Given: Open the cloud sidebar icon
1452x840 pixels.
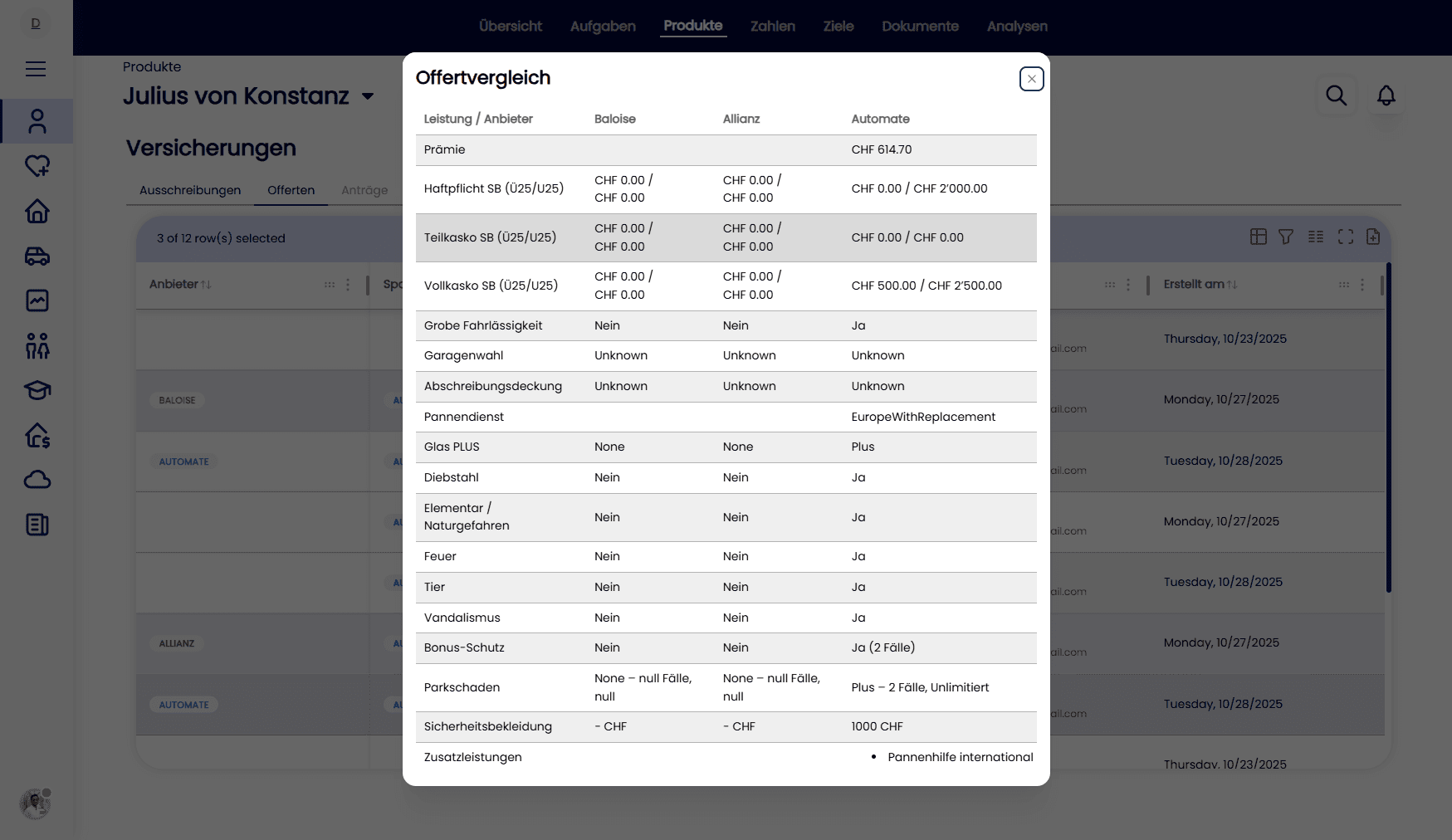Looking at the screenshot, I should point(37,480).
